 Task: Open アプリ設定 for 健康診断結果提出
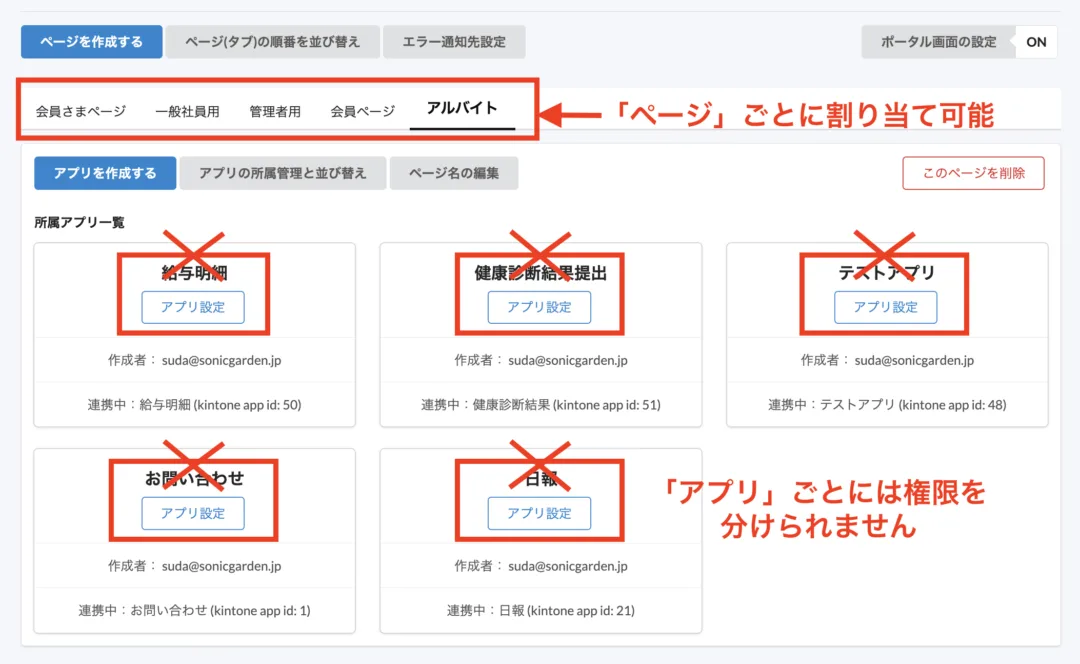coord(539,307)
